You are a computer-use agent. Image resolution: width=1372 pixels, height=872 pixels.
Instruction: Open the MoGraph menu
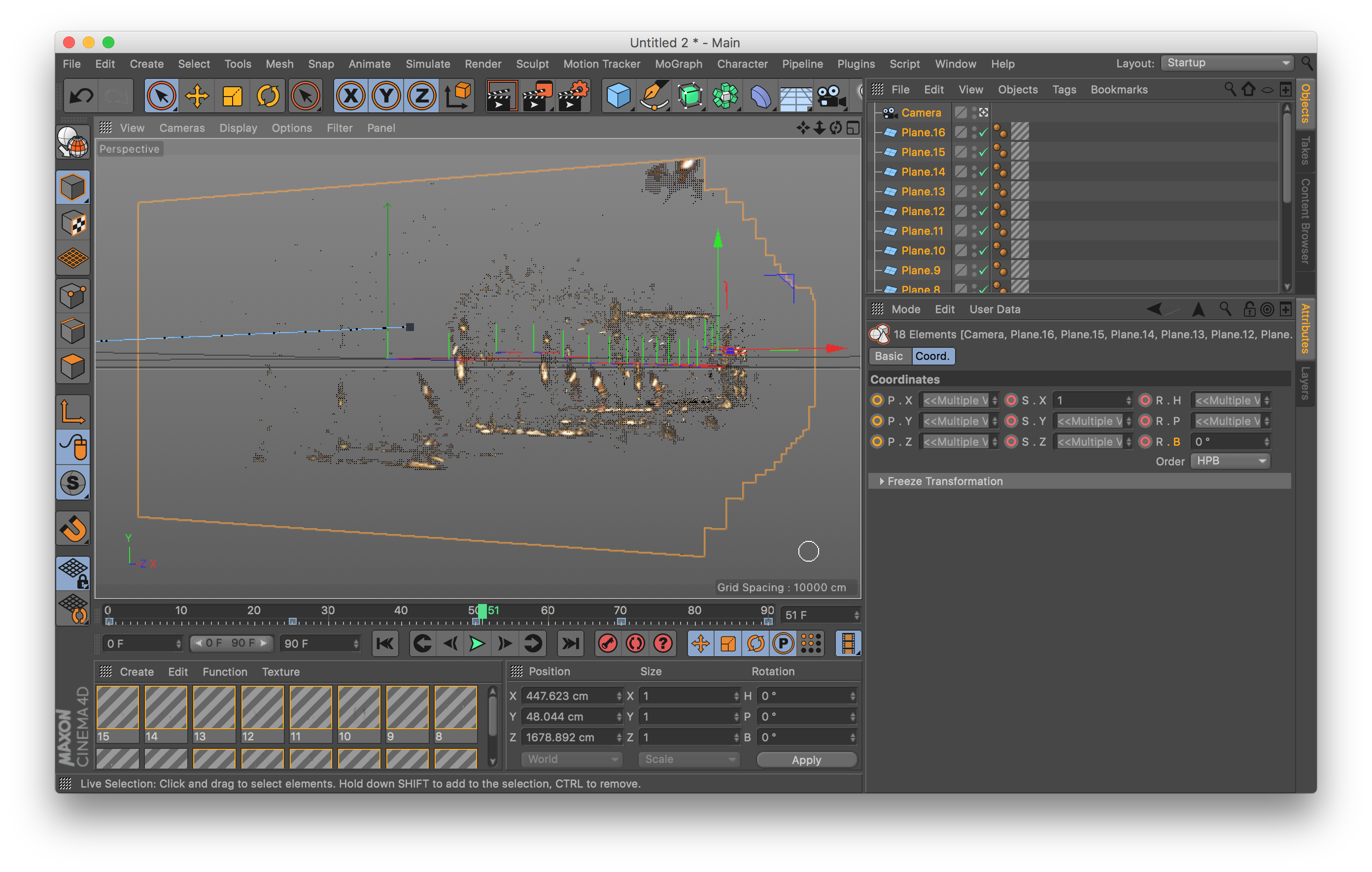pos(678,64)
